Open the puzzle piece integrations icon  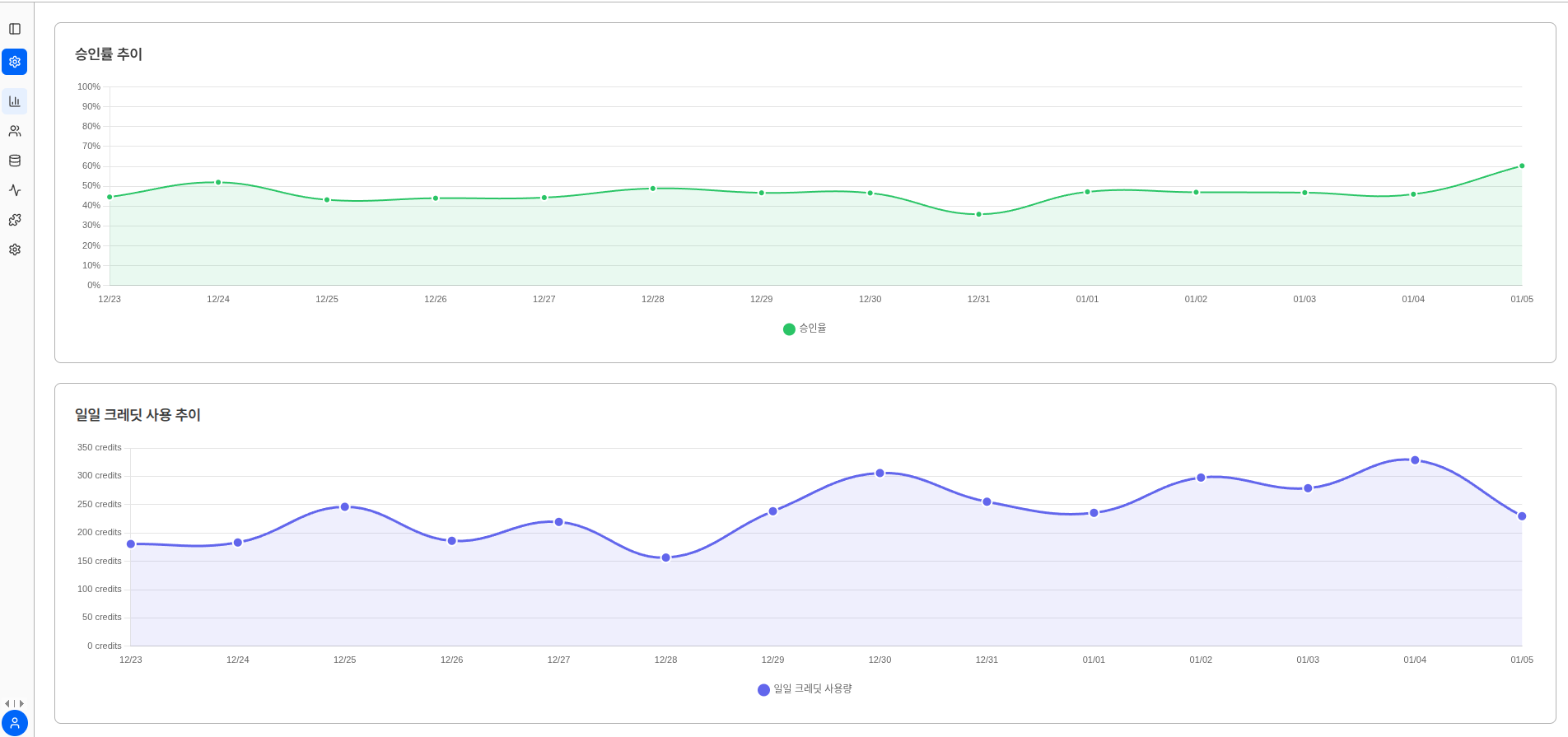(x=15, y=220)
